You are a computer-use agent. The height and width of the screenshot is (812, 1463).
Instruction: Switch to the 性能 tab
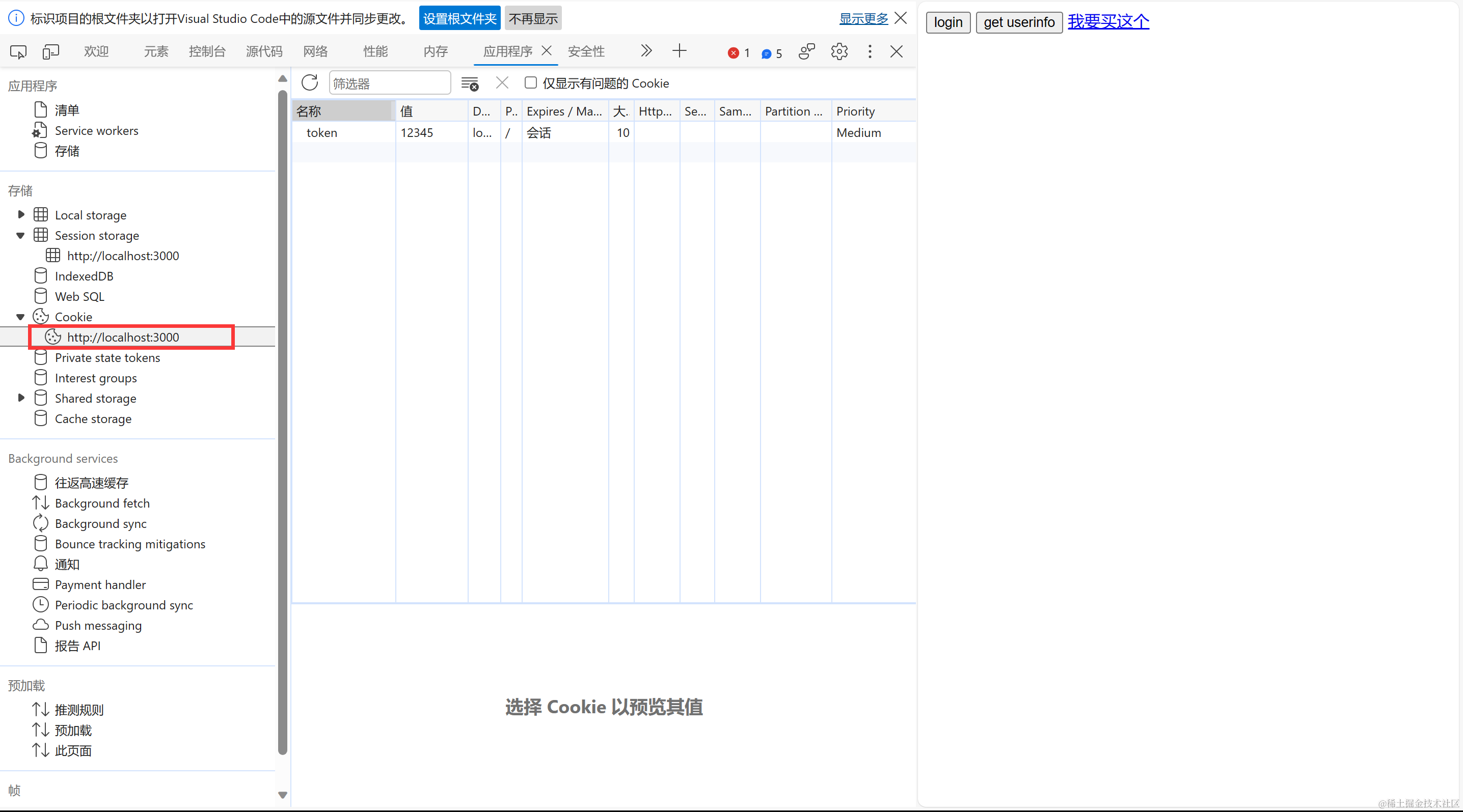pyautogui.click(x=375, y=51)
